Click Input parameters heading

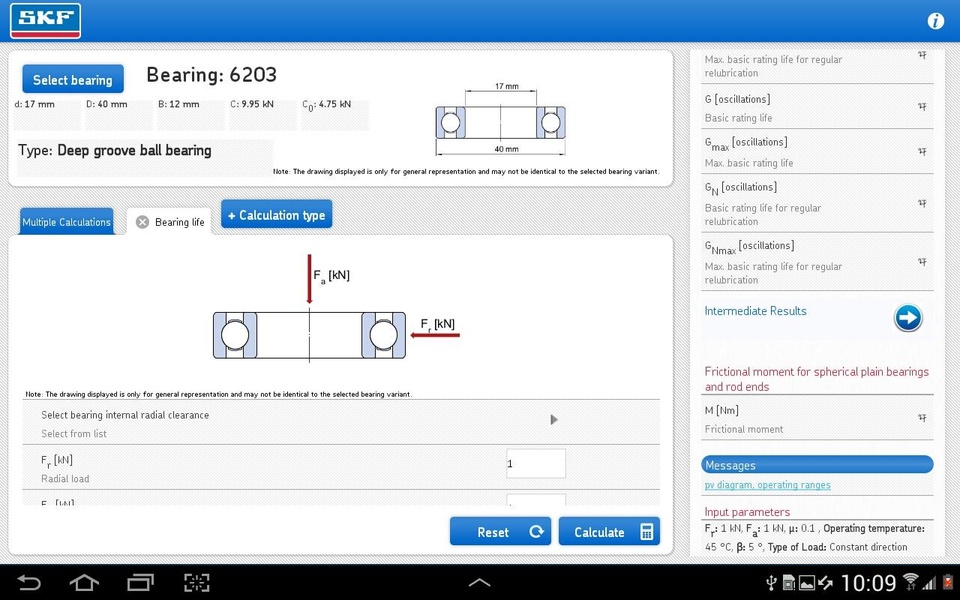tap(747, 512)
